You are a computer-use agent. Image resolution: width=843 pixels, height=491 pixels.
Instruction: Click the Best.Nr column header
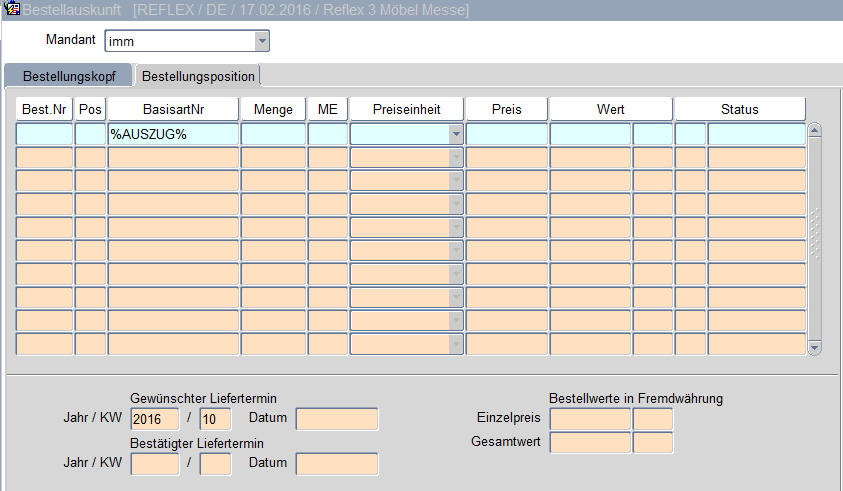45,109
